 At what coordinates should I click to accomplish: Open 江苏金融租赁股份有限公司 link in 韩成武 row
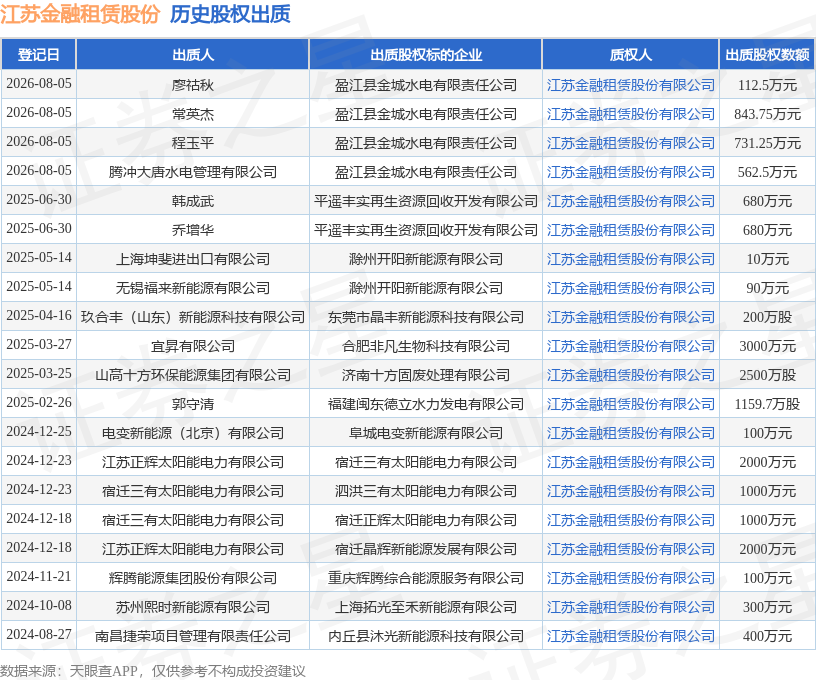click(x=631, y=201)
